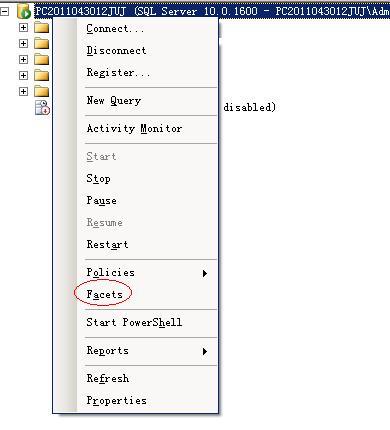This screenshot has height=430, width=390.
Task: Click the SQL Server Agent disabled icon
Action: point(42,107)
